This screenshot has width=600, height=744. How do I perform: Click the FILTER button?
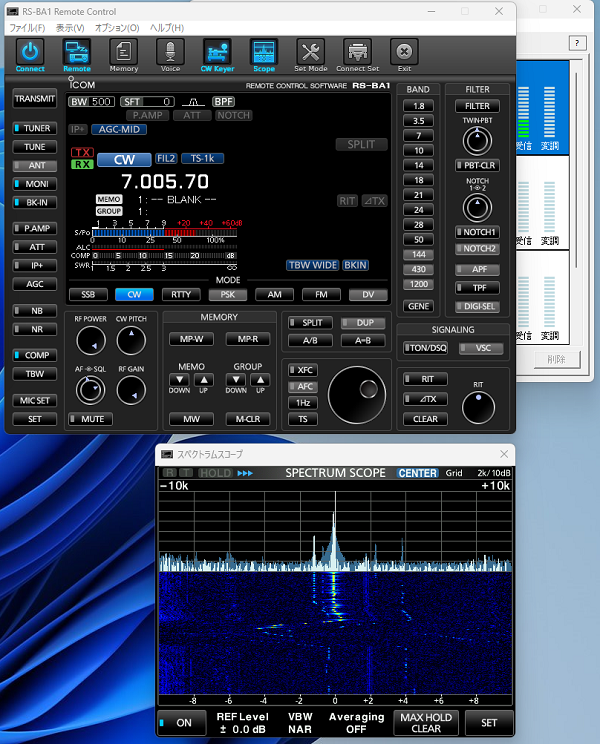[477, 106]
